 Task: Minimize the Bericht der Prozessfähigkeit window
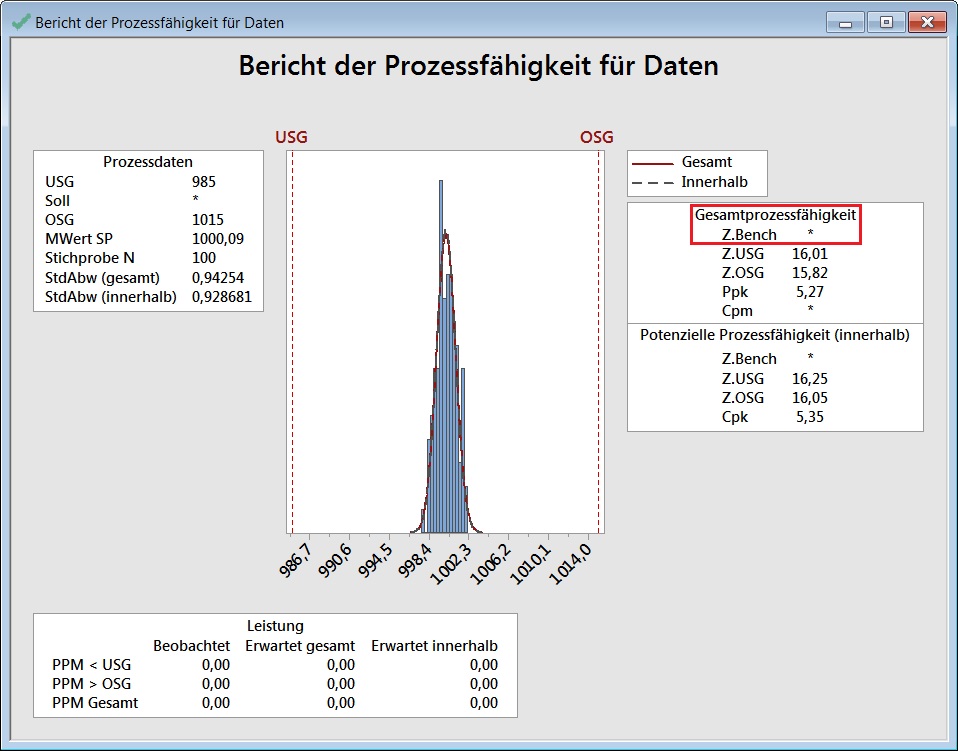[846, 23]
